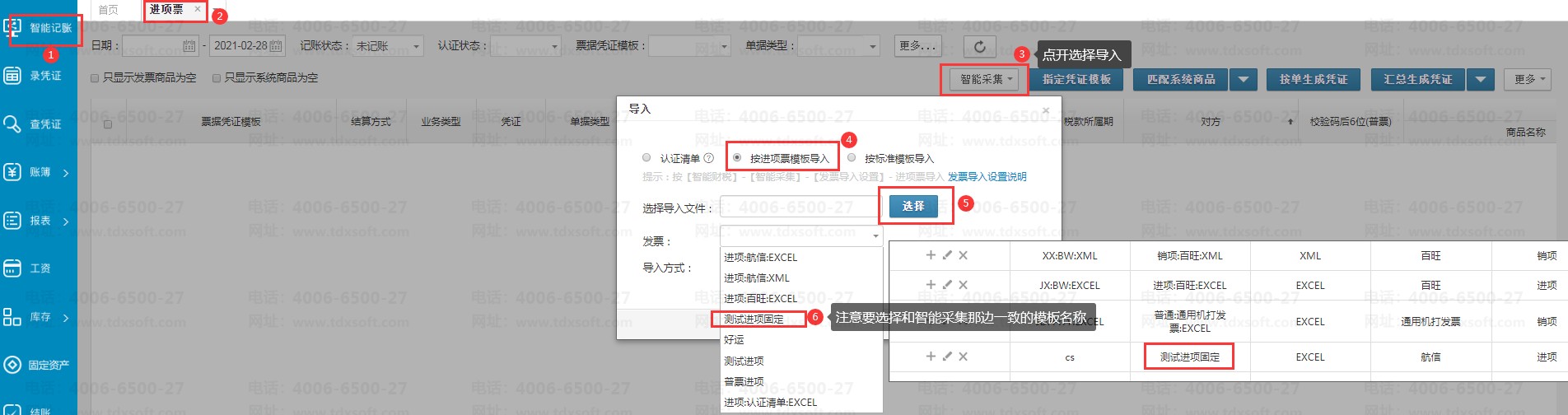Viewport: 1568px width, 415px height.
Task: Click the plus icon in the JX:BW:EXCEL row
Action: coord(931,285)
